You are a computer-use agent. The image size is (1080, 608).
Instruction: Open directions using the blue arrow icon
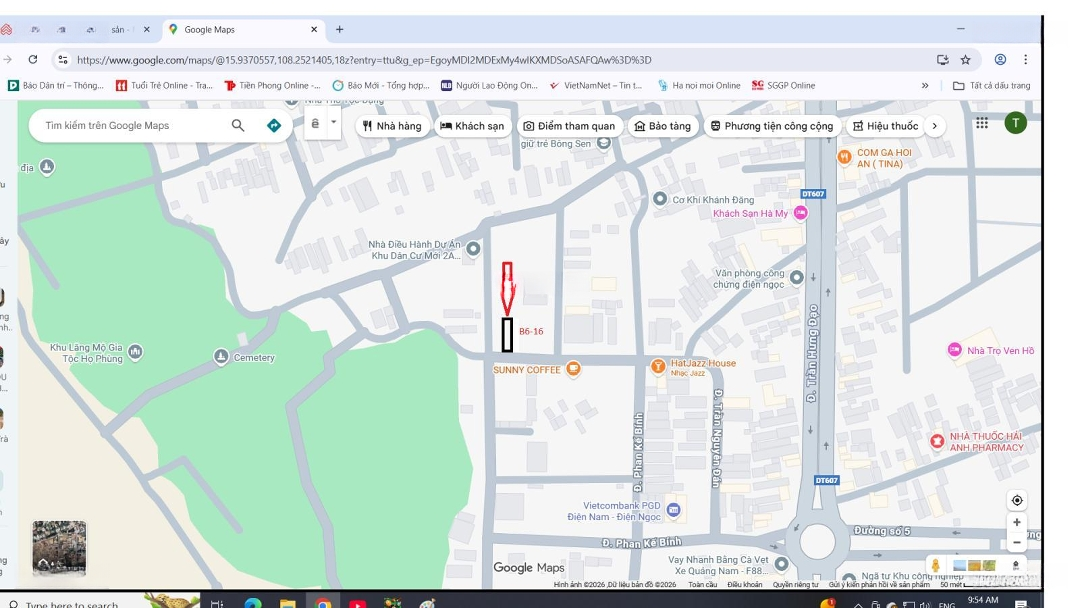pyautogui.click(x=273, y=125)
